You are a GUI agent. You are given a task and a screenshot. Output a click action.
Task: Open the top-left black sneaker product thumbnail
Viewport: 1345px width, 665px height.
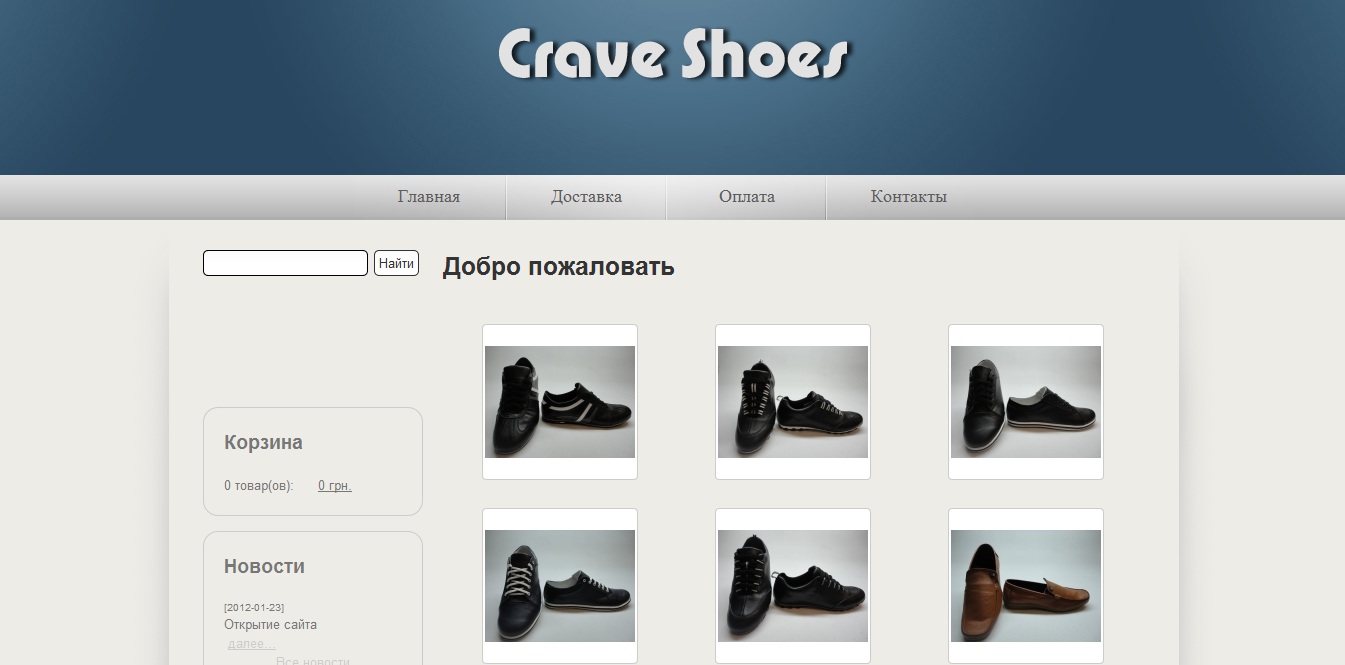coord(559,400)
